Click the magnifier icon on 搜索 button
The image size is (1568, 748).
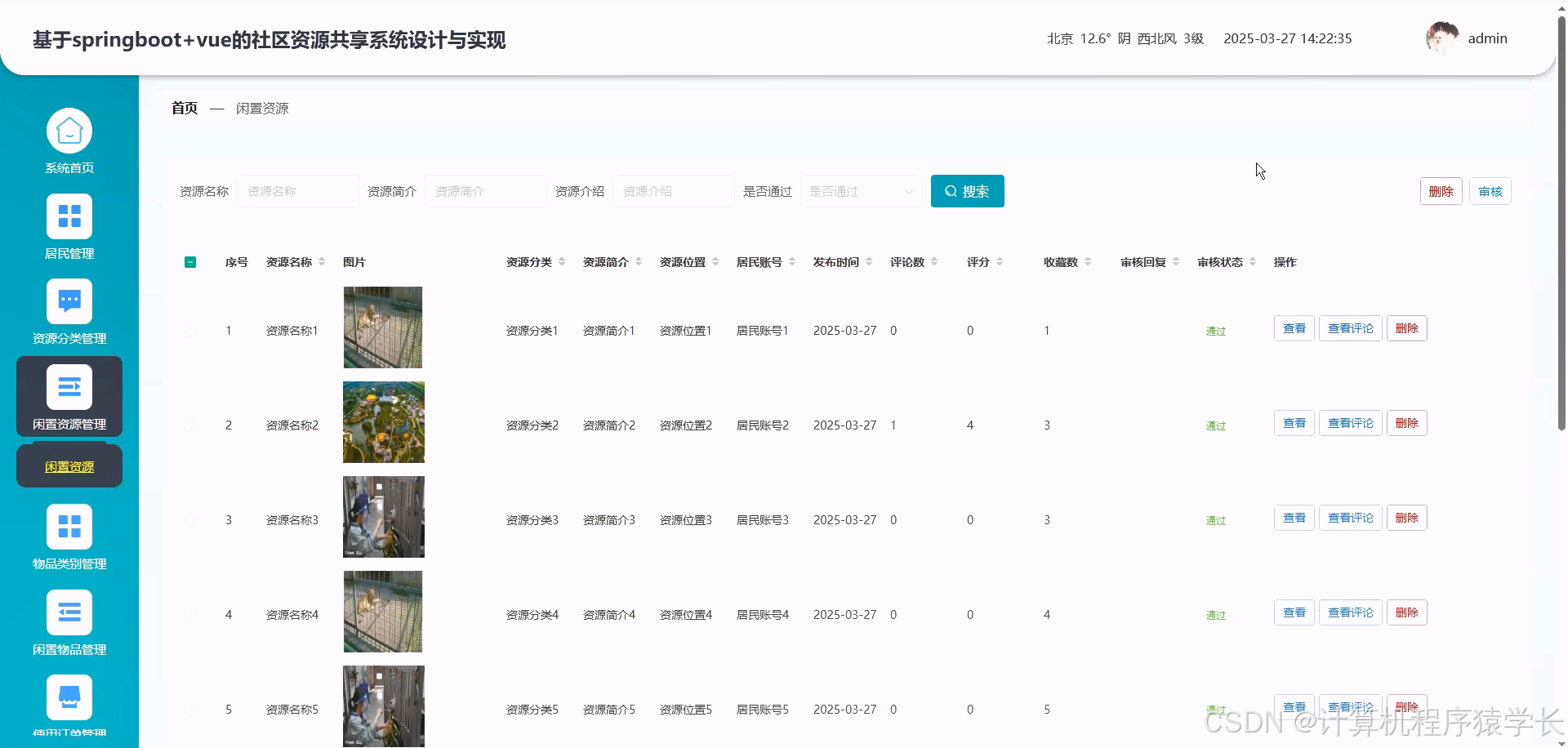coord(950,191)
